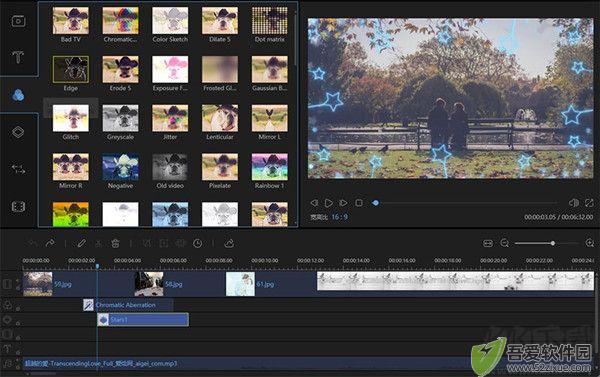This screenshot has height=377, width=600.
Task: Step to the previous frame in preview
Action: pos(314,202)
